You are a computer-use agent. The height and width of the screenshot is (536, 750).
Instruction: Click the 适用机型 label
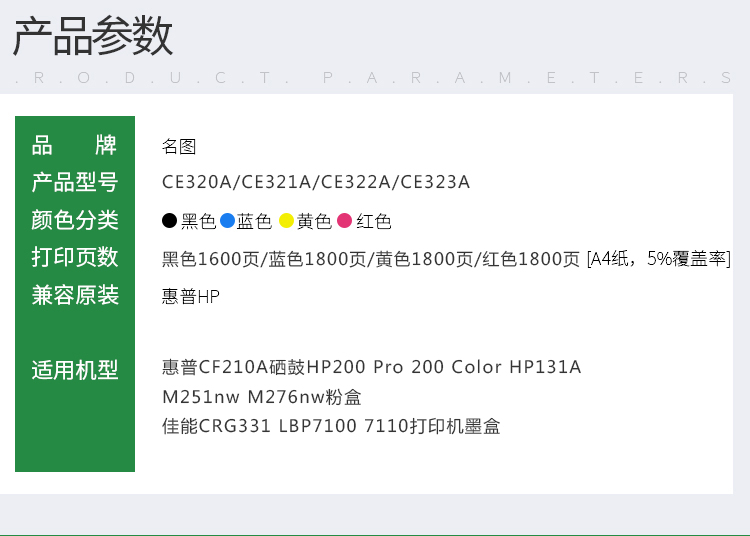click(x=75, y=370)
